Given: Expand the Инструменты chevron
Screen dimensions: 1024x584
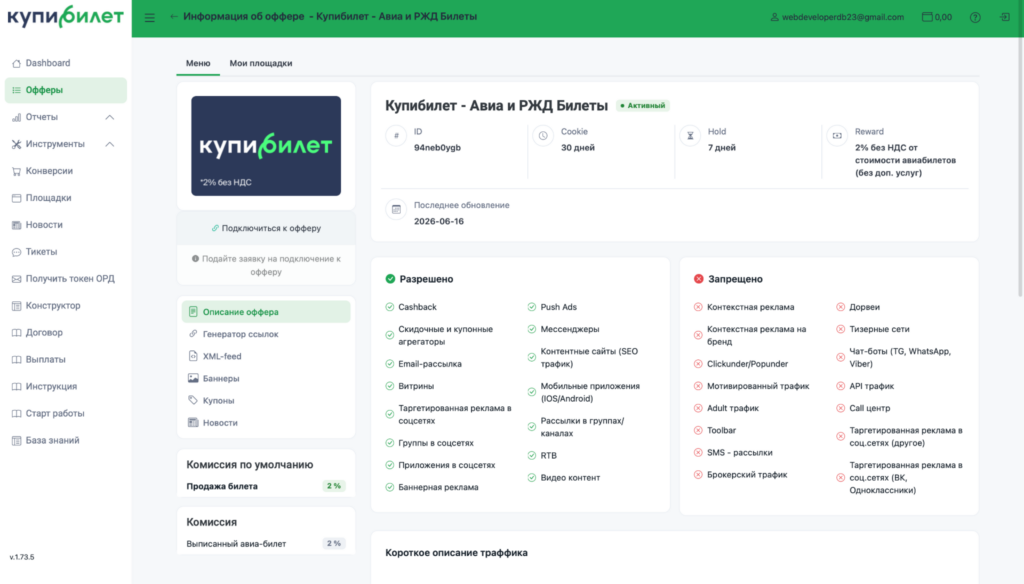Looking at the screenshot, I should point(110,144).
